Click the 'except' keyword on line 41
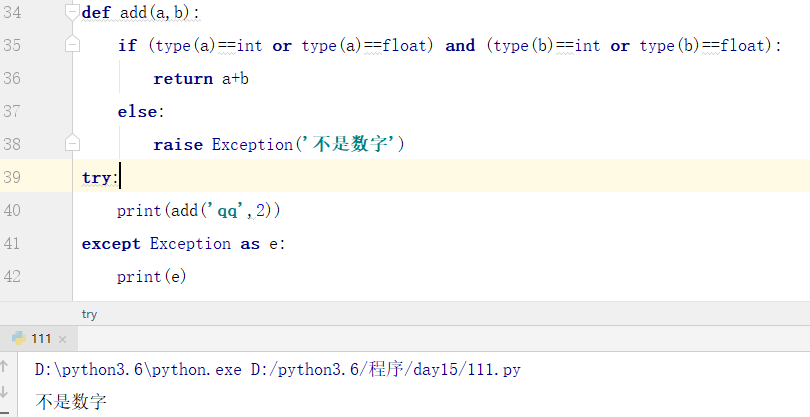The height and width of the screenshot is (417, 810). click(x=111, y=244)
